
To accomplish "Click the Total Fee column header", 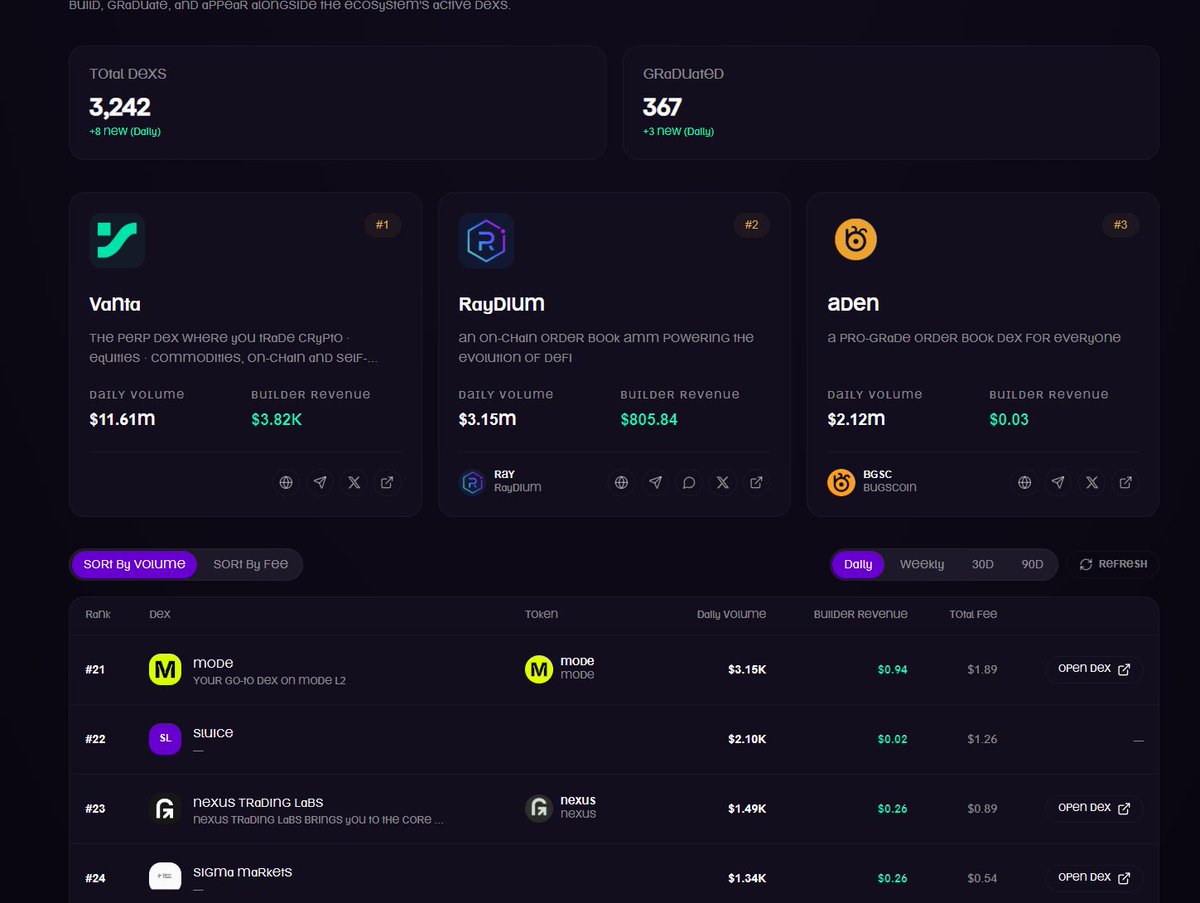I will pos(973,614).
